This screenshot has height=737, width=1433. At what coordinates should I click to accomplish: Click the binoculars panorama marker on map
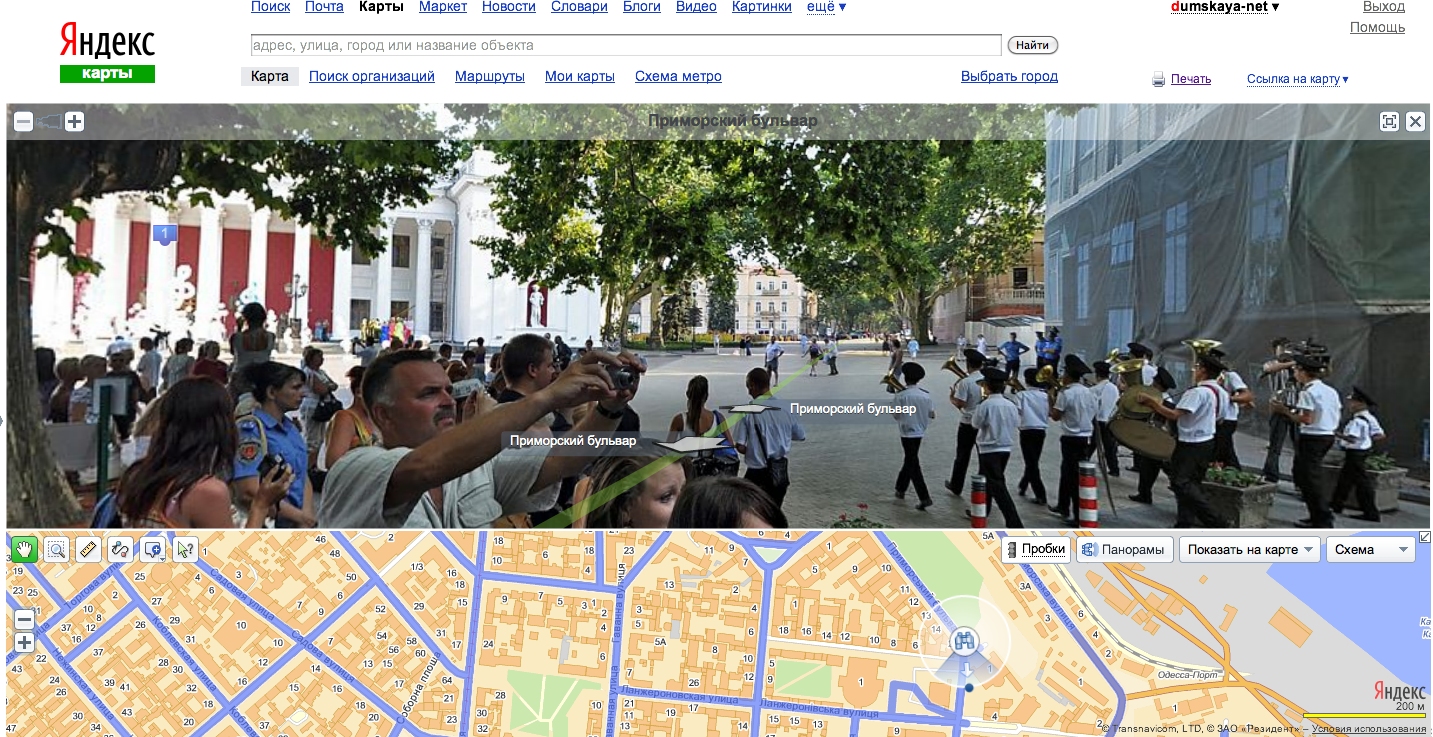pos(965,640)
